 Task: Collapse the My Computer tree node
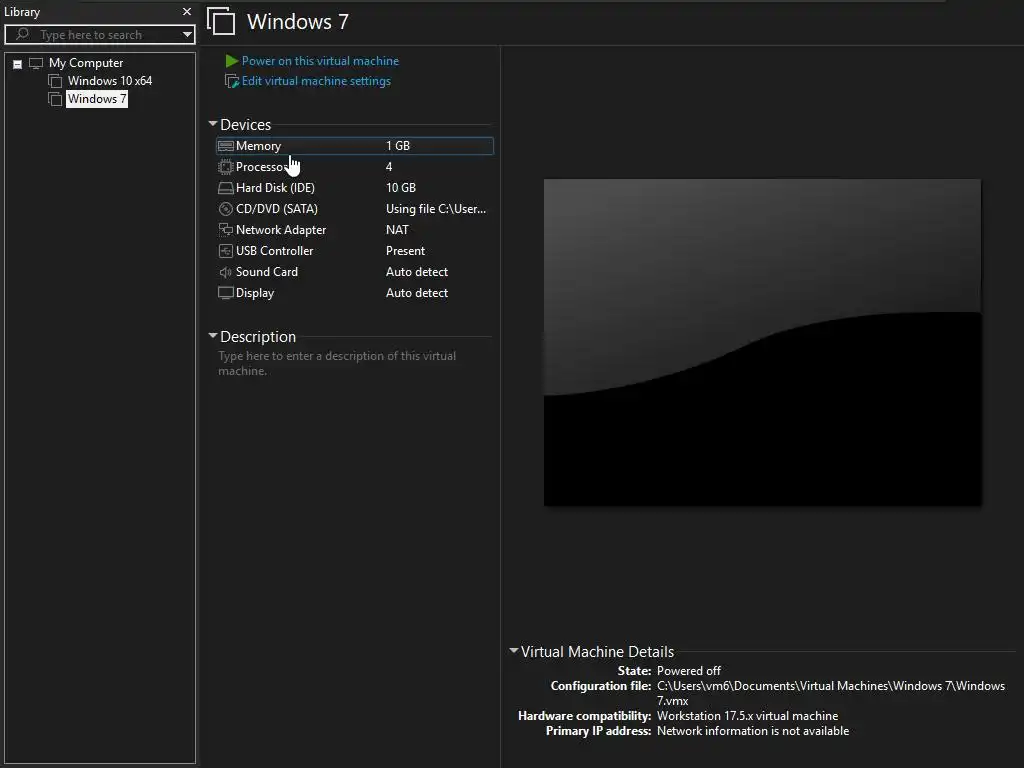(18, 64)
